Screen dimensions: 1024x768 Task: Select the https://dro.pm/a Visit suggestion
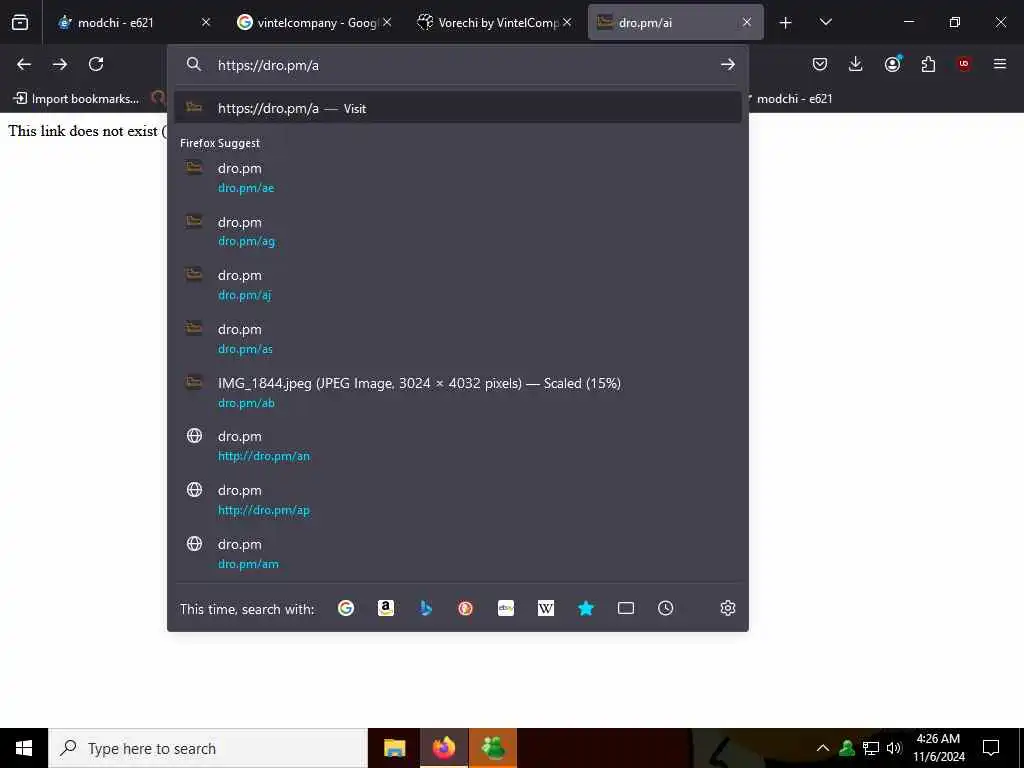pos(458,108)
